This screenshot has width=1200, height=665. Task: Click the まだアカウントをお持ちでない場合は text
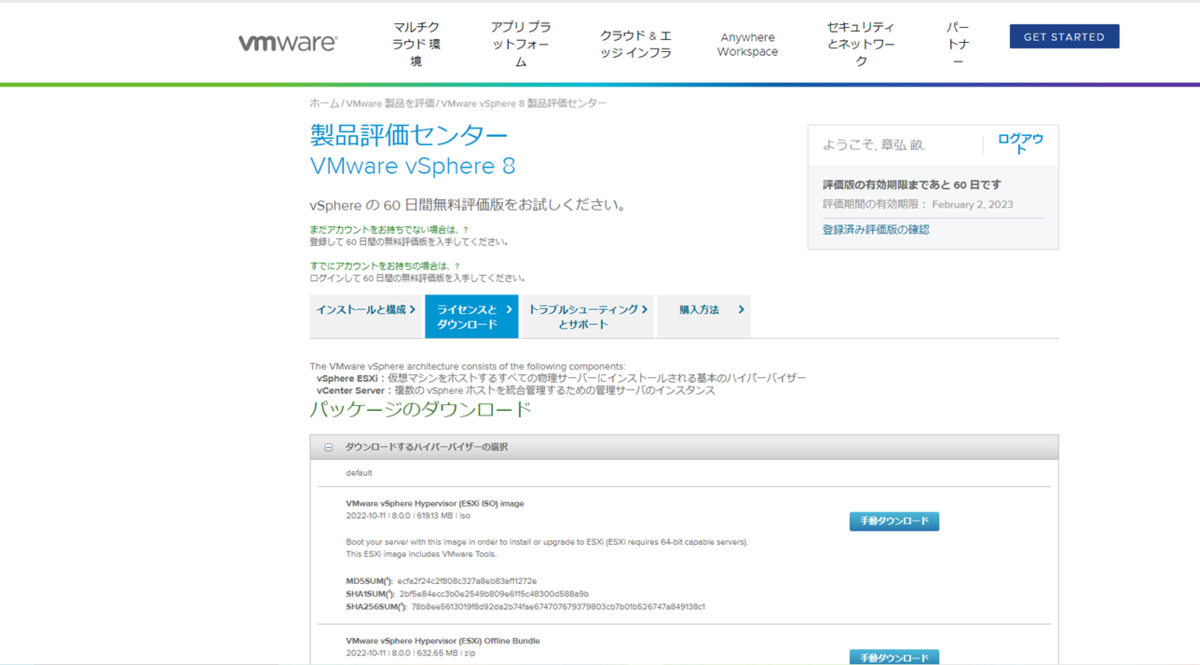tap(389, 230)
